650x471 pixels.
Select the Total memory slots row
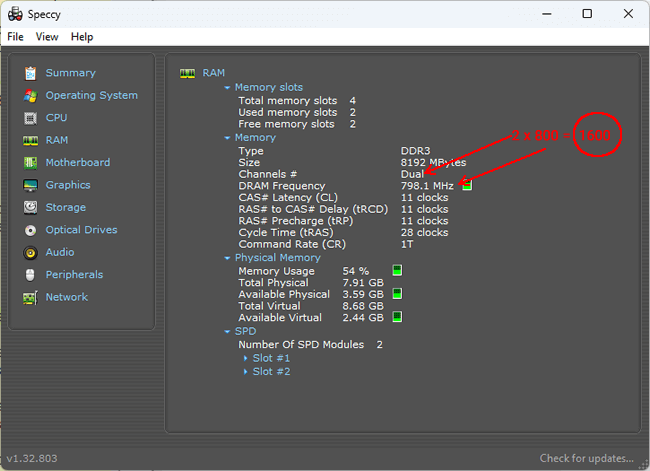297,100
